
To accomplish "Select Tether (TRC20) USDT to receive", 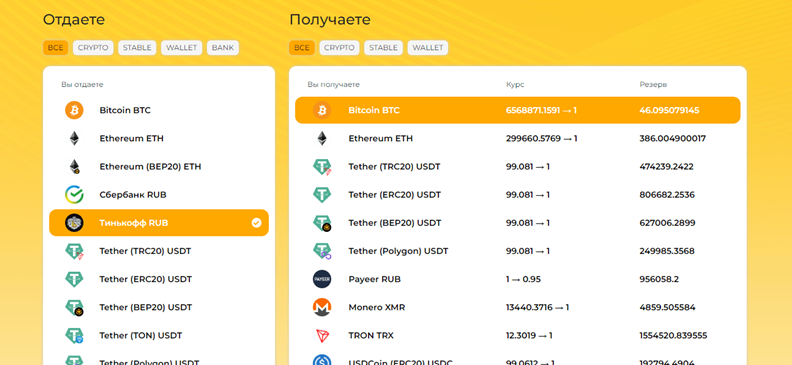I will tap(518, 167).
